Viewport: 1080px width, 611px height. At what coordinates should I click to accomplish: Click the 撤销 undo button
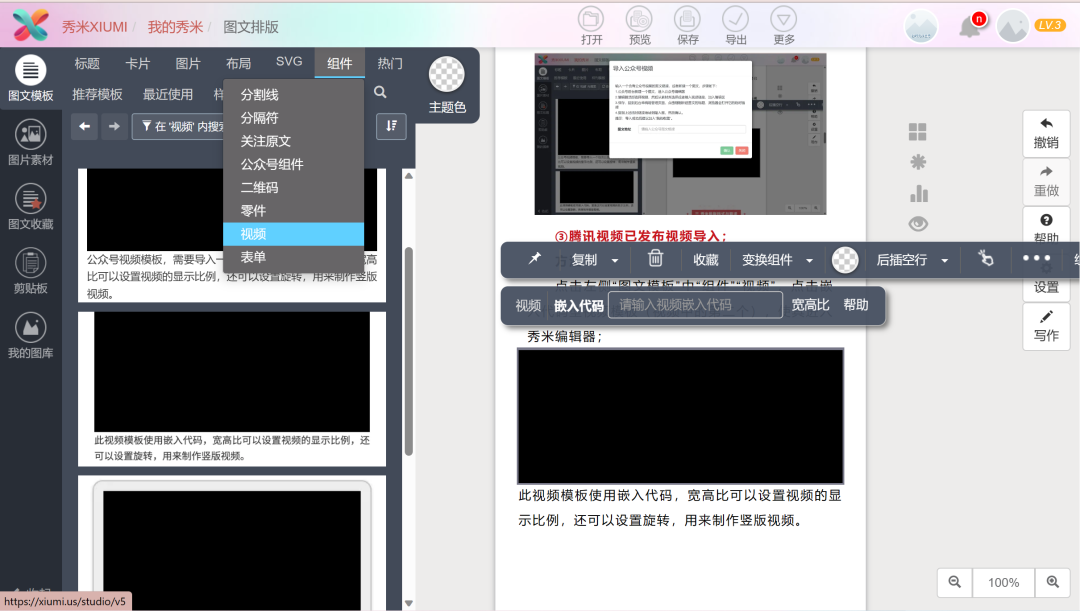click(1046, 134)
